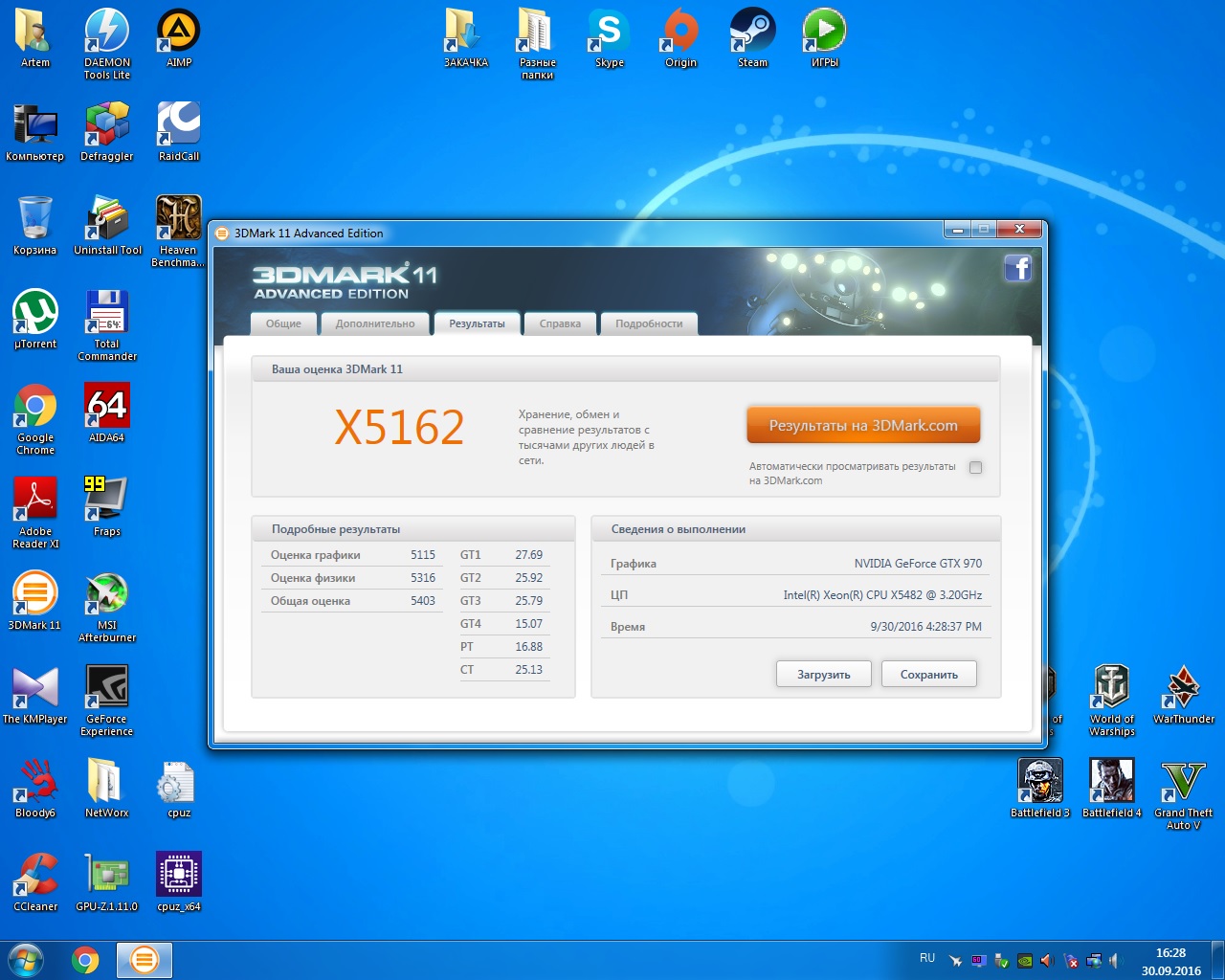Select the CCleaner desktop shortcut
This screenshot has height=980, width=1225.
[35, 881]
